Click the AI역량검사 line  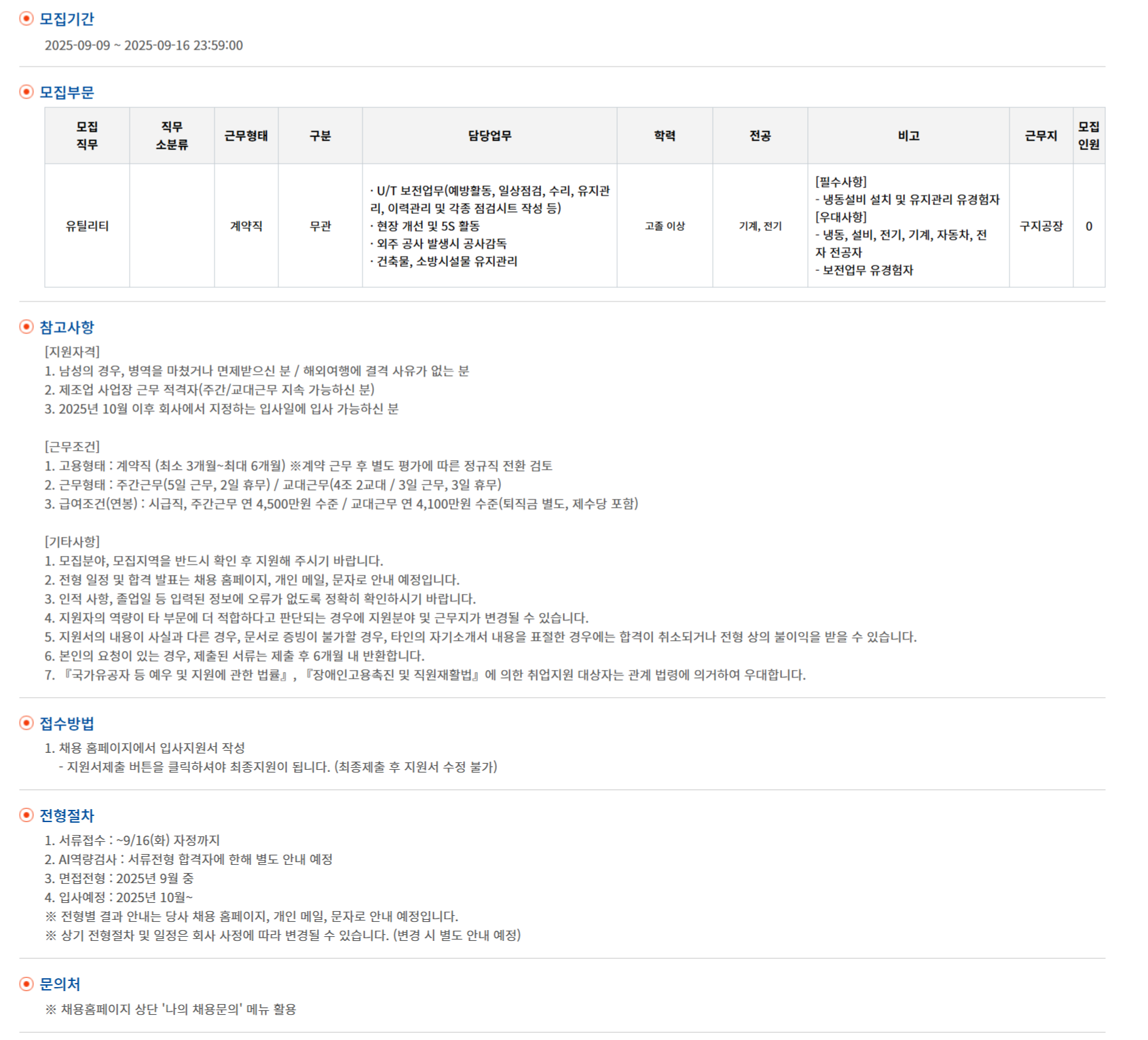click(x=189, y=859)
